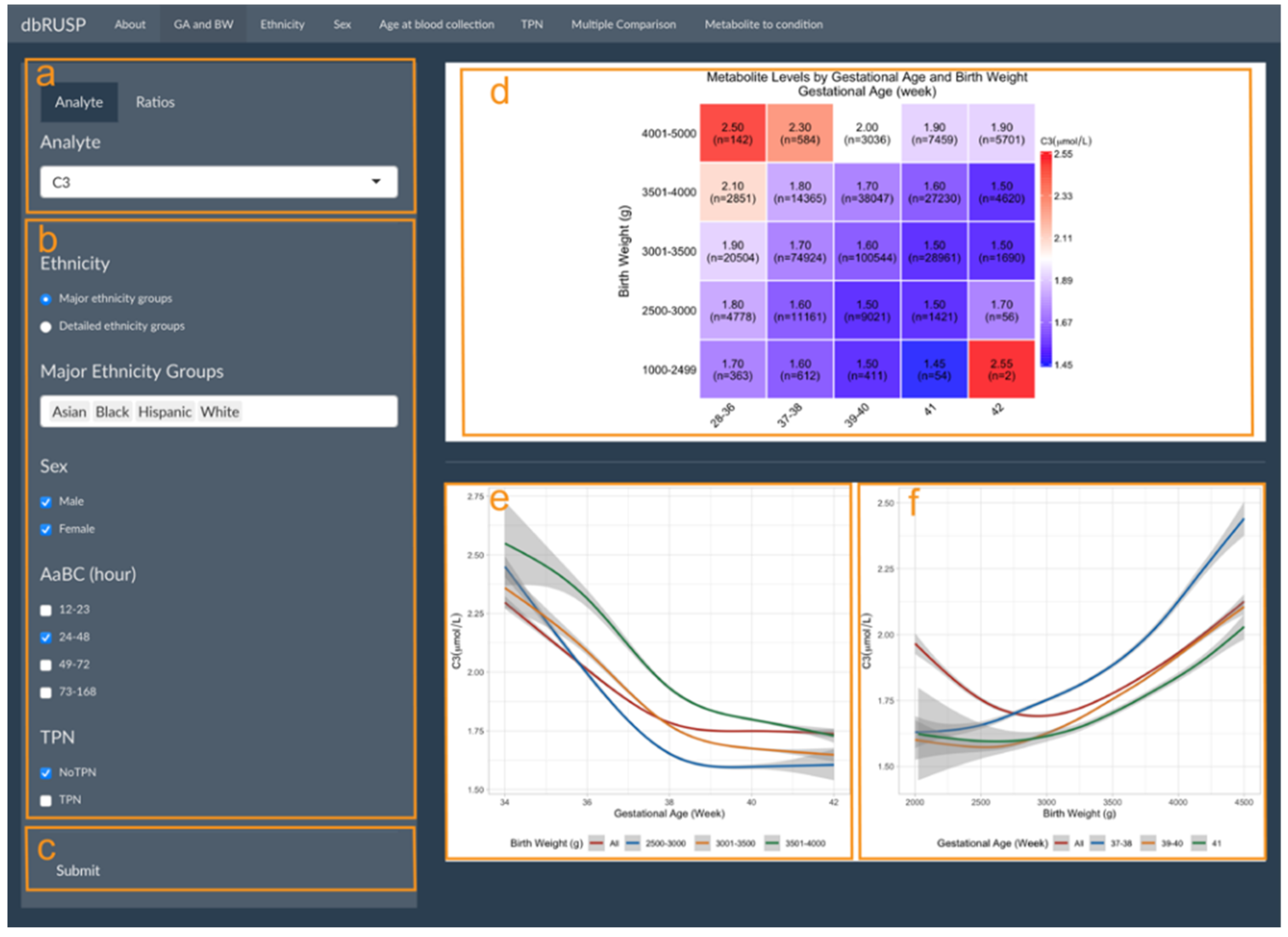Switch to the Ratios tab
The height and width of the screenshot is (937, 1288).
(154, 102)
